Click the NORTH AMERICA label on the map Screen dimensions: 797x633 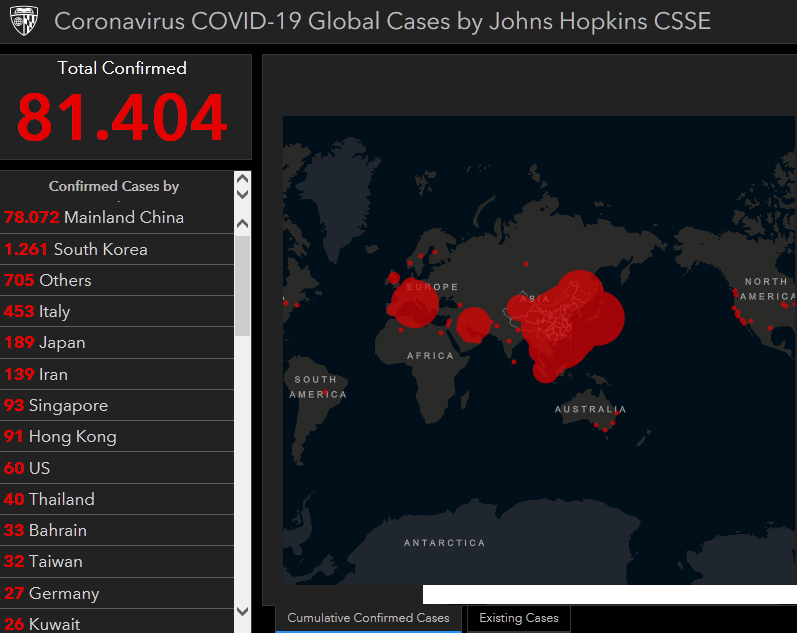point(768,289)
